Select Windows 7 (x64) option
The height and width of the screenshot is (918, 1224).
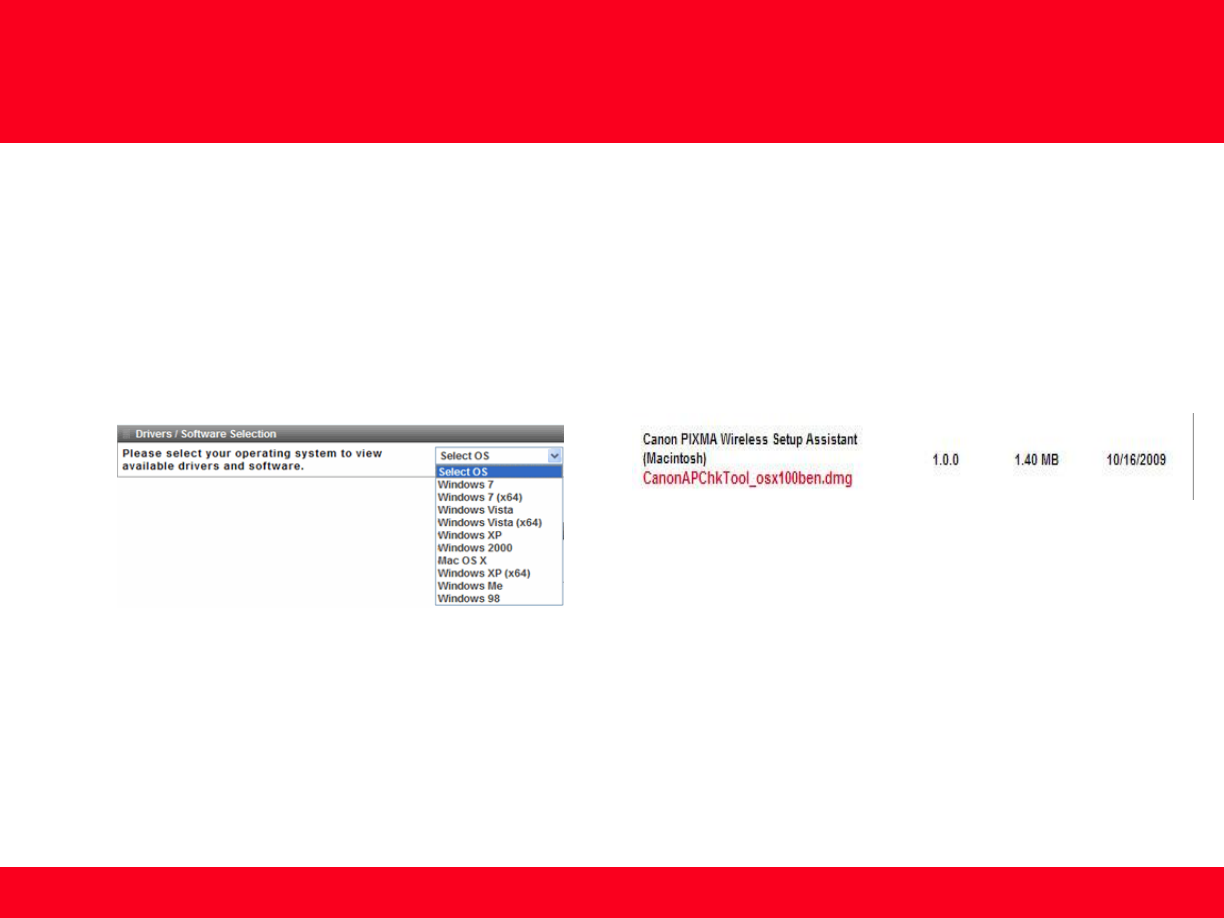click(499, 497)
